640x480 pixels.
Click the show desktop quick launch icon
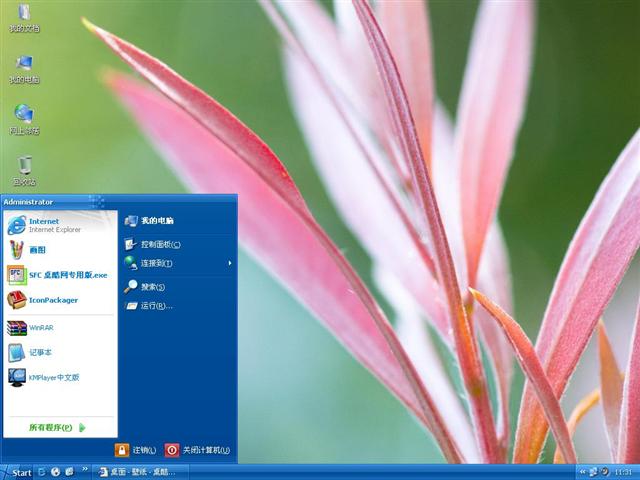click(x=69, y=472)
